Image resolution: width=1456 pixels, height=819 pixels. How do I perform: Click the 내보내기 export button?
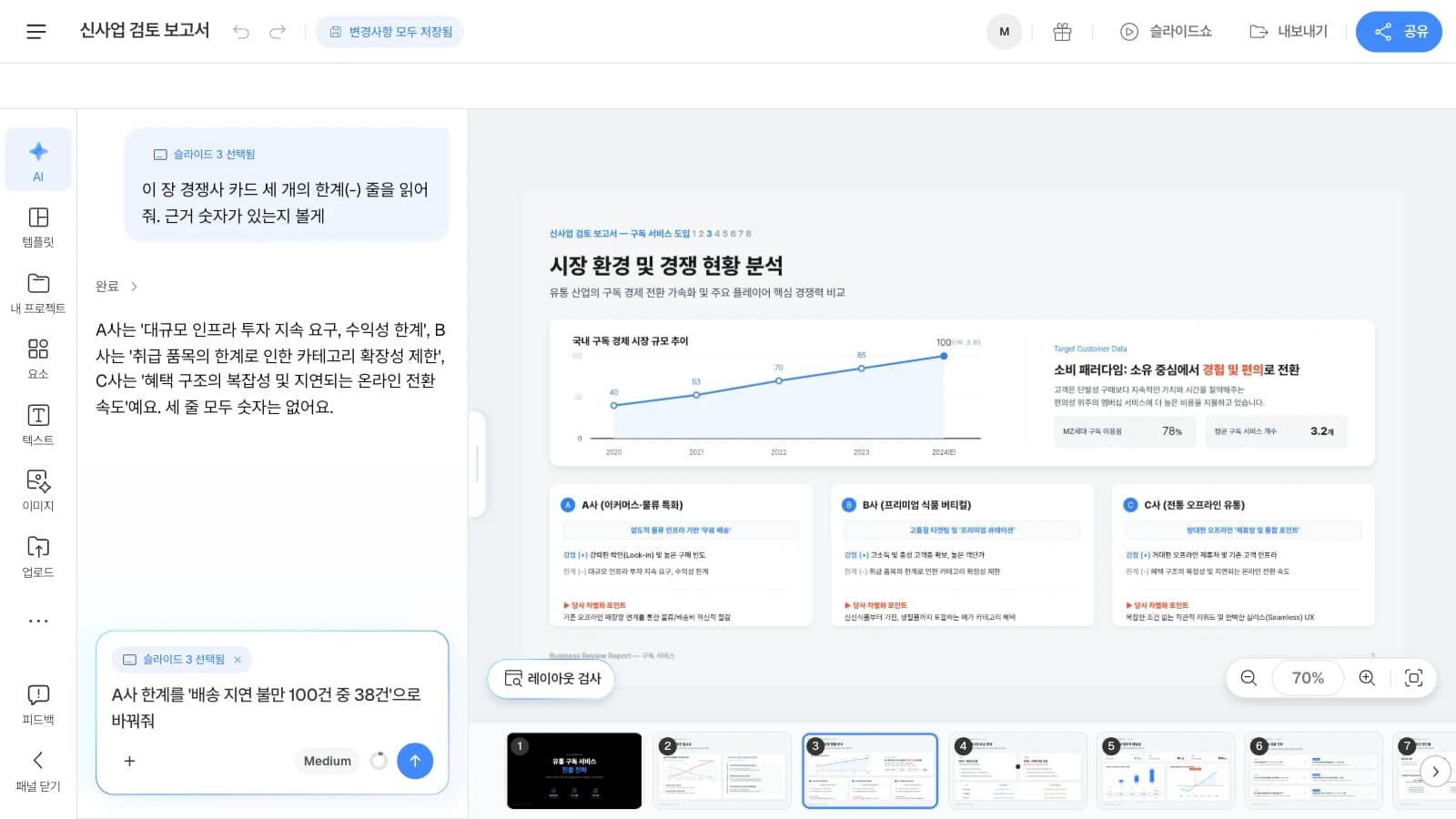pos(1289,32)
